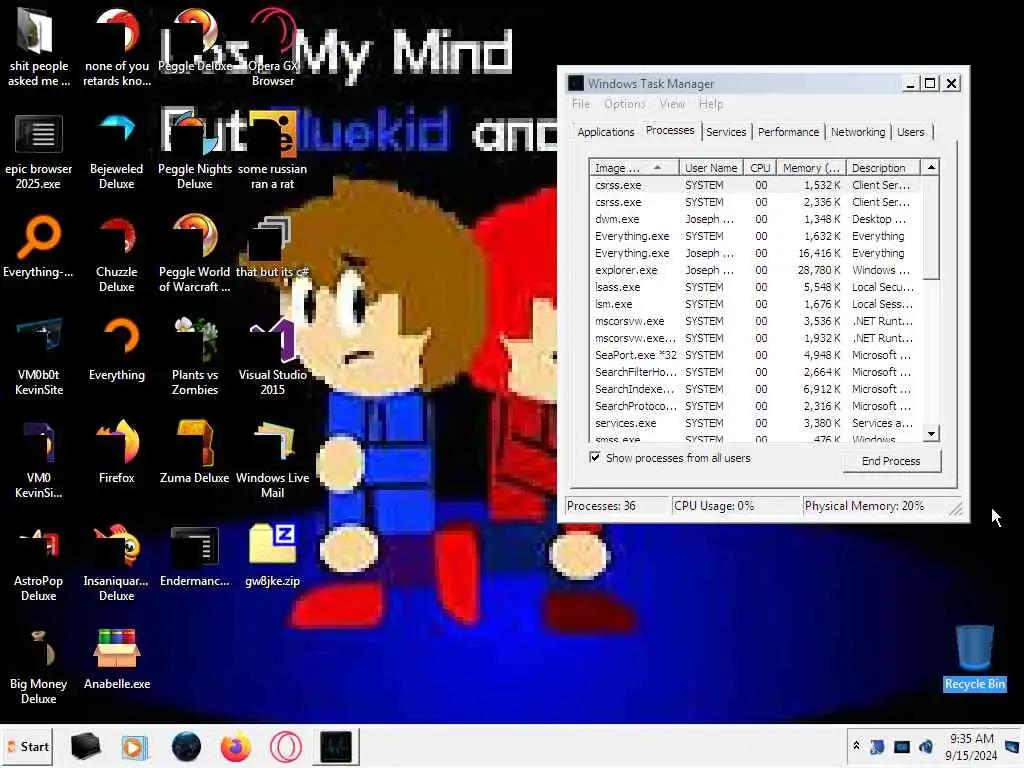Click the Firefox taskbar icon
Screen dimensions: 1024x768
[236, 746]
